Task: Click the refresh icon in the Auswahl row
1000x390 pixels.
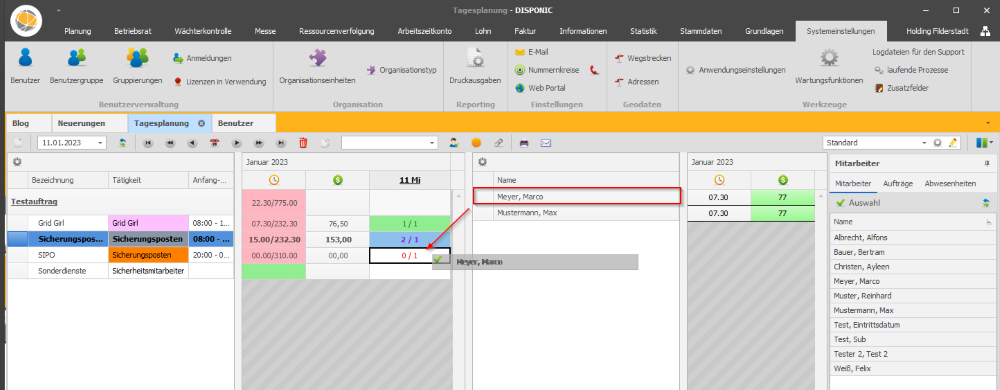Action: click(x=987, y=203)
